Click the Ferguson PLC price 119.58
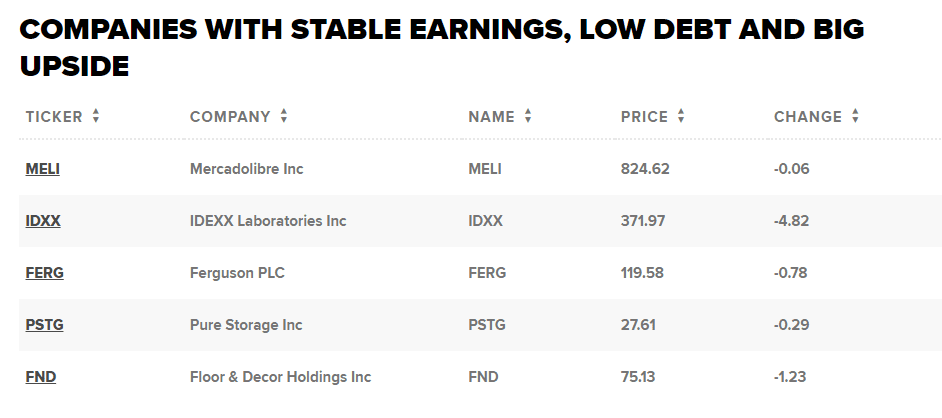Image resolution: width=942 pixels, height=418 pixels. pos(642,273)
